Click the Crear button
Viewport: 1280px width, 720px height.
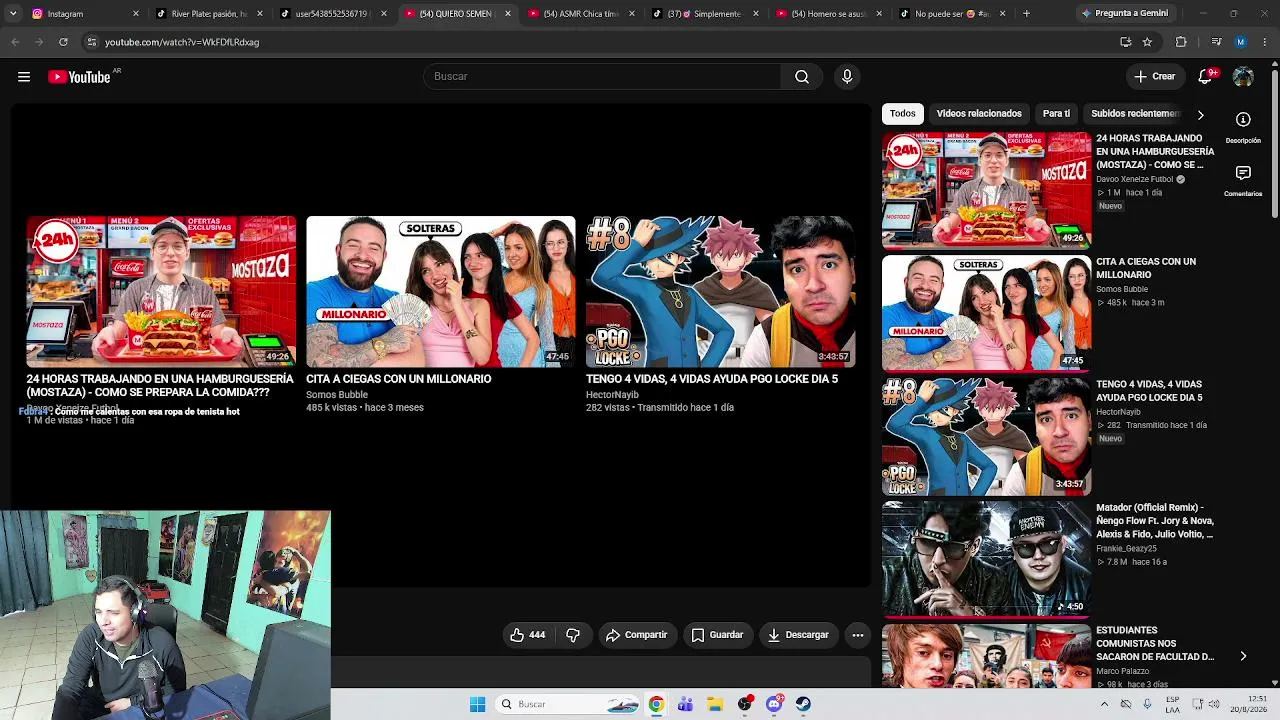(x=1155, y=77)
